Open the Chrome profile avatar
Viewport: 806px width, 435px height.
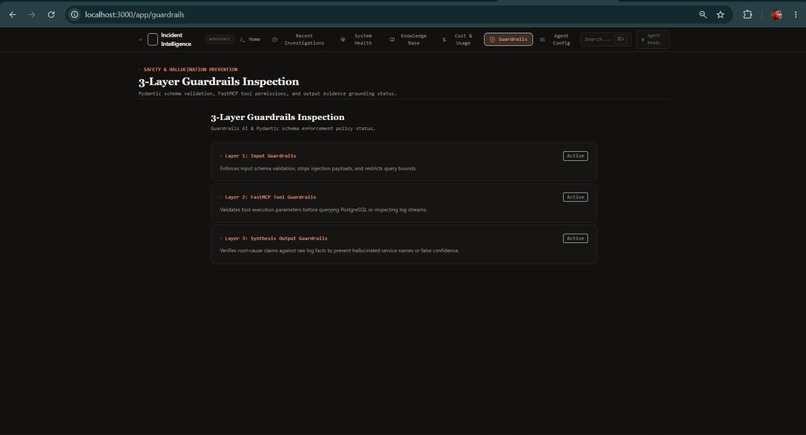[776, 14]
